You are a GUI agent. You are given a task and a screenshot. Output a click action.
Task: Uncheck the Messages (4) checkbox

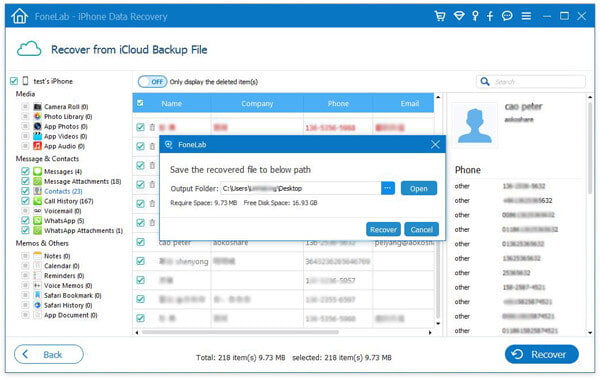(25, 171)
